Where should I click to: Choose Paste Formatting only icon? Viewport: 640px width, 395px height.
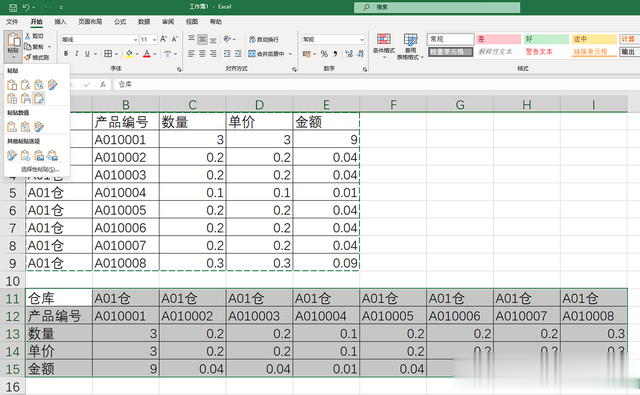(12, 155)
